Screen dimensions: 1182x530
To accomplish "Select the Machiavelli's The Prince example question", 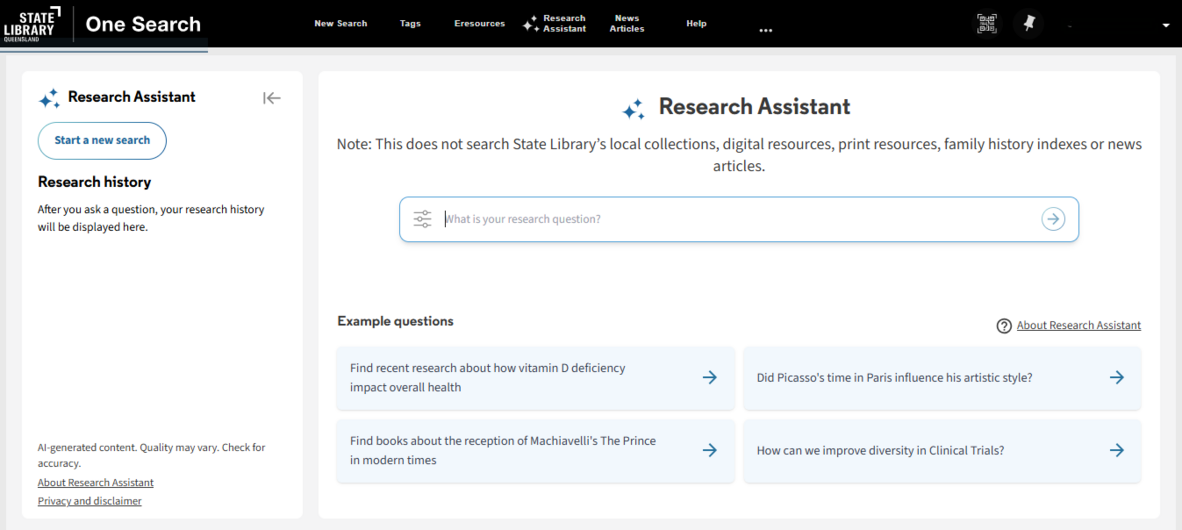I will pyautogui.click(x=535, y=450).
